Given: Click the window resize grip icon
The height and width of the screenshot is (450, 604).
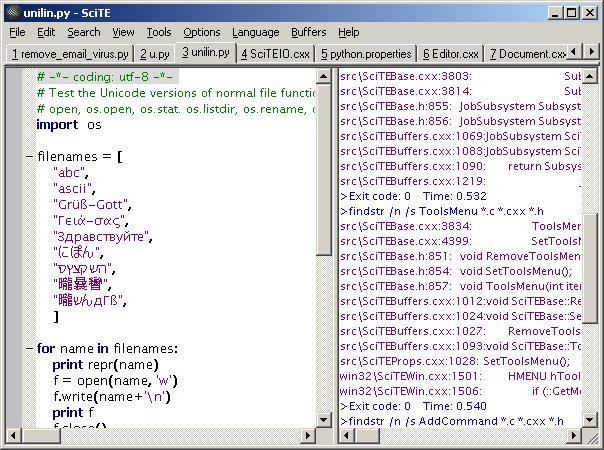Looking at the screenshot, I should [x=590, y=436].
